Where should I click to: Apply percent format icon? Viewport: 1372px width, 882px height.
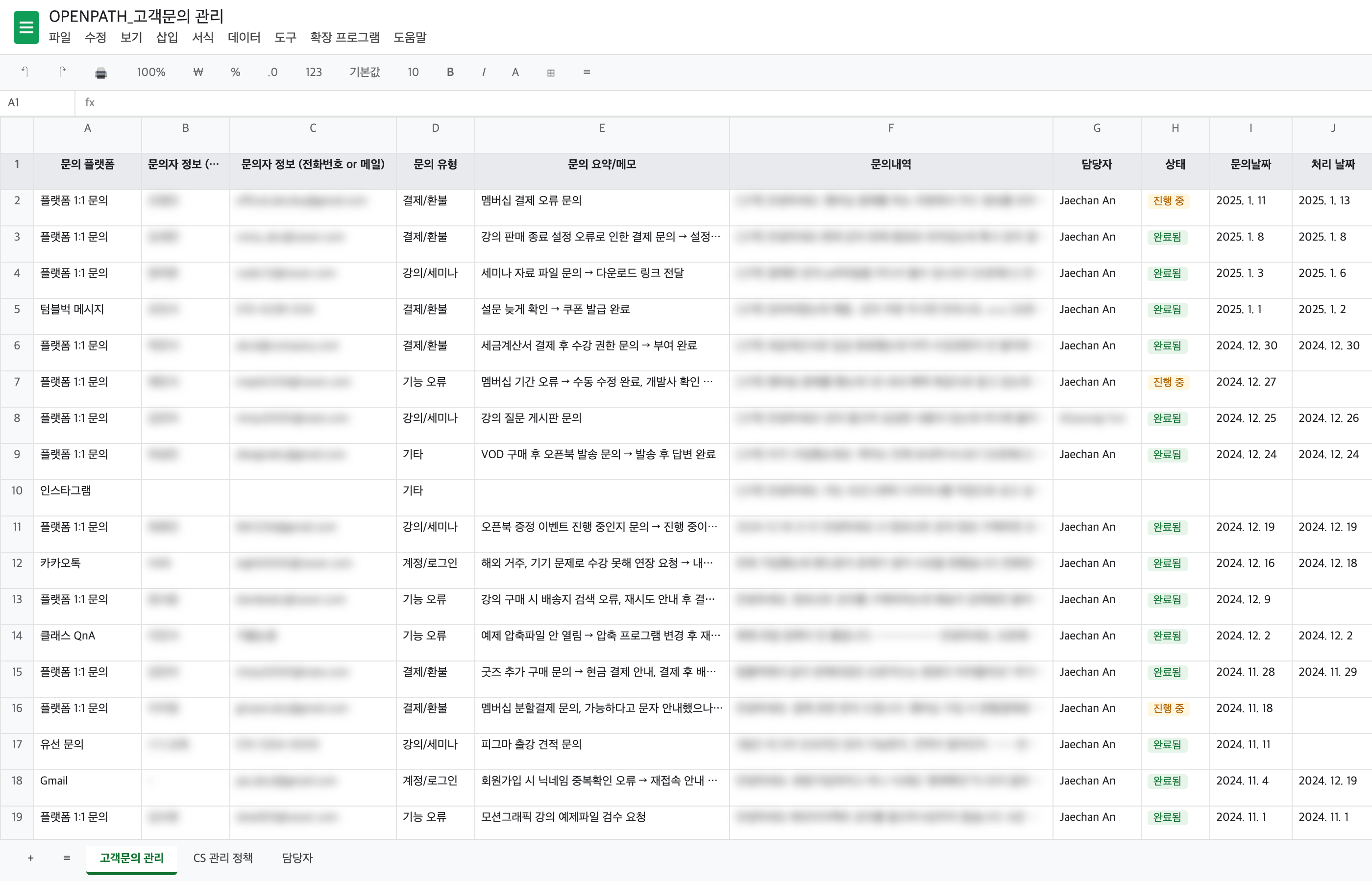235,72
